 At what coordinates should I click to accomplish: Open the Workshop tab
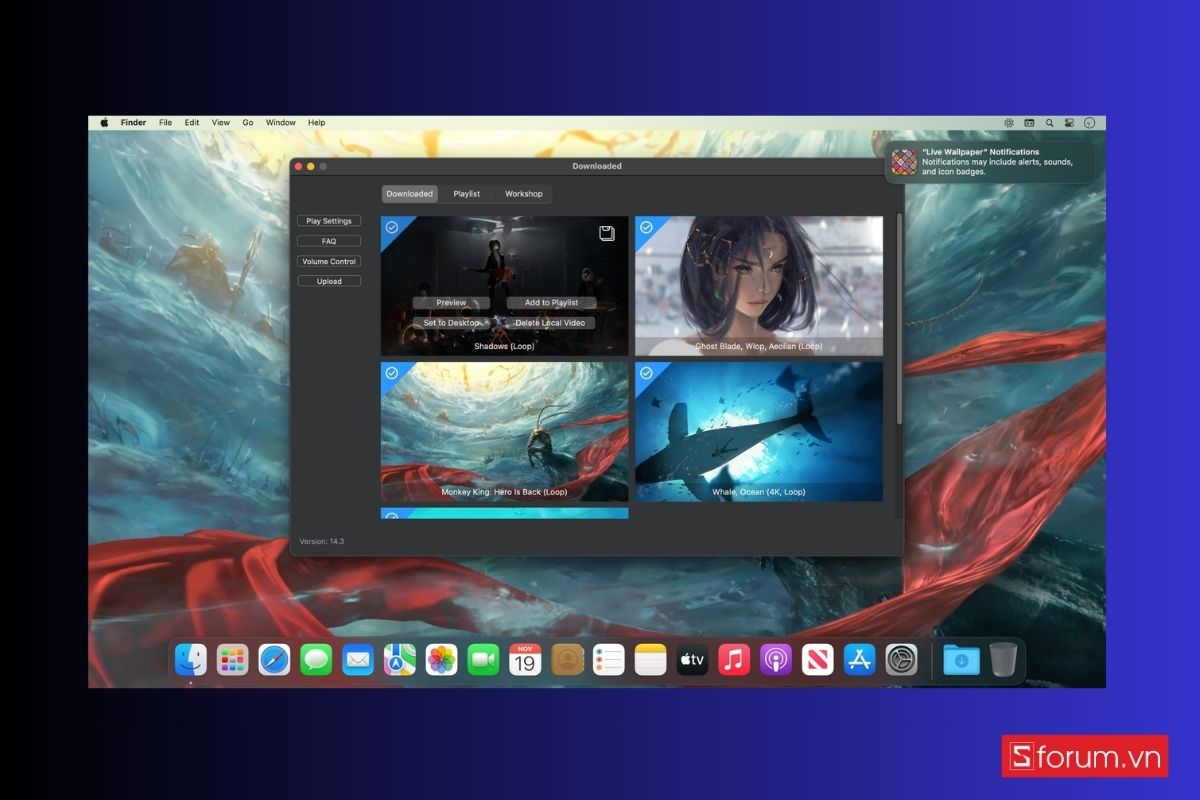524,194
